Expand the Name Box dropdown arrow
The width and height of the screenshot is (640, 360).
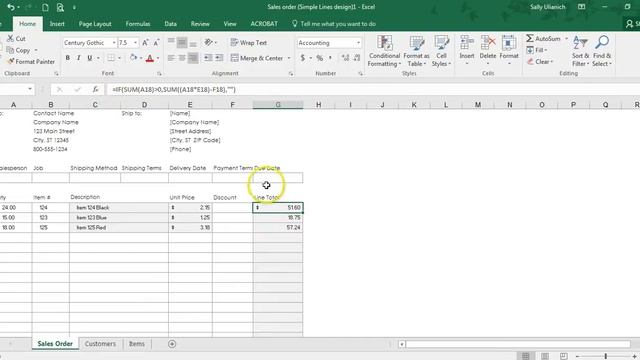pos(30,89)
